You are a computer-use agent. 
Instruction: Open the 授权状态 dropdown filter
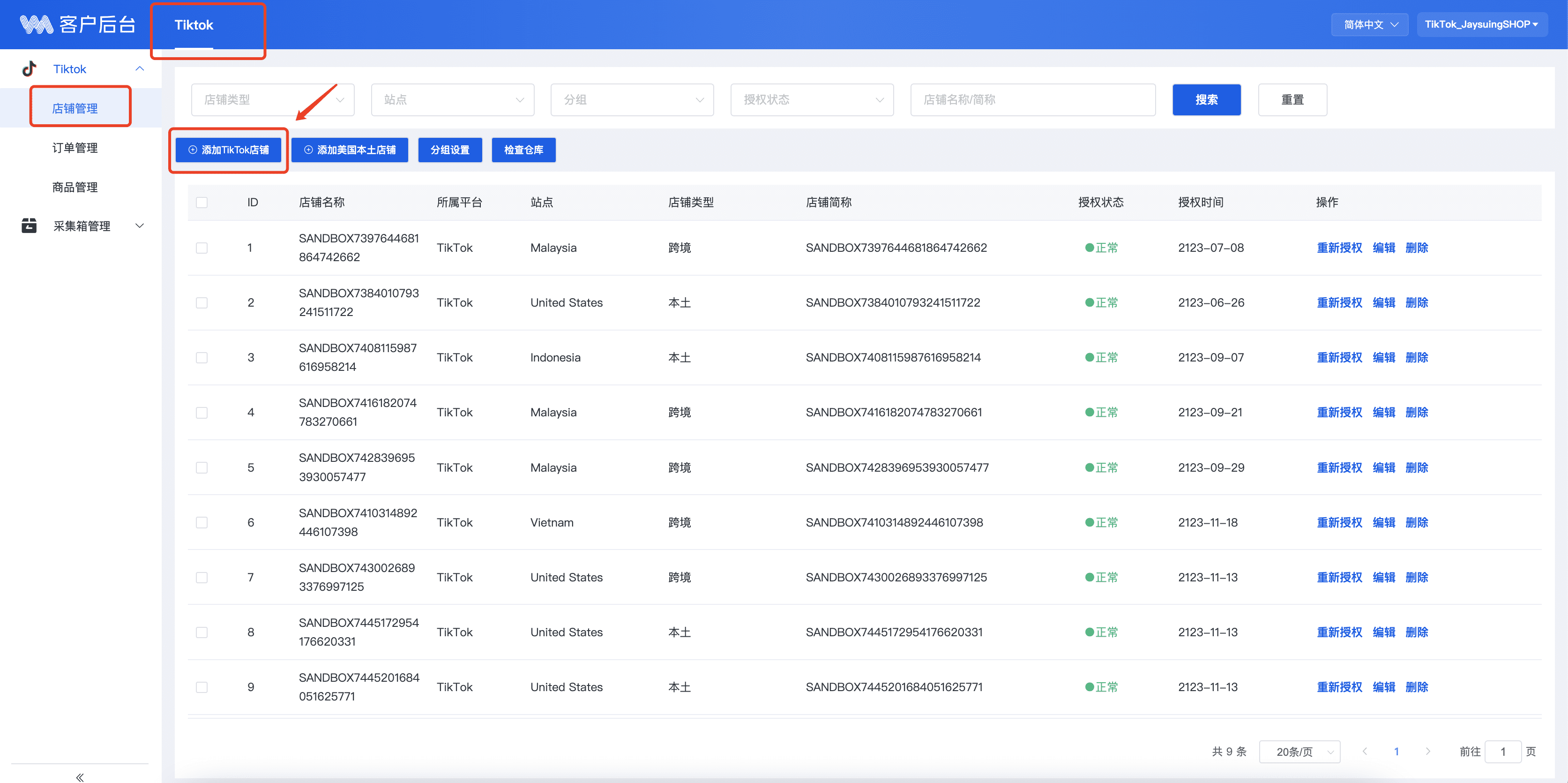[812, 100]
